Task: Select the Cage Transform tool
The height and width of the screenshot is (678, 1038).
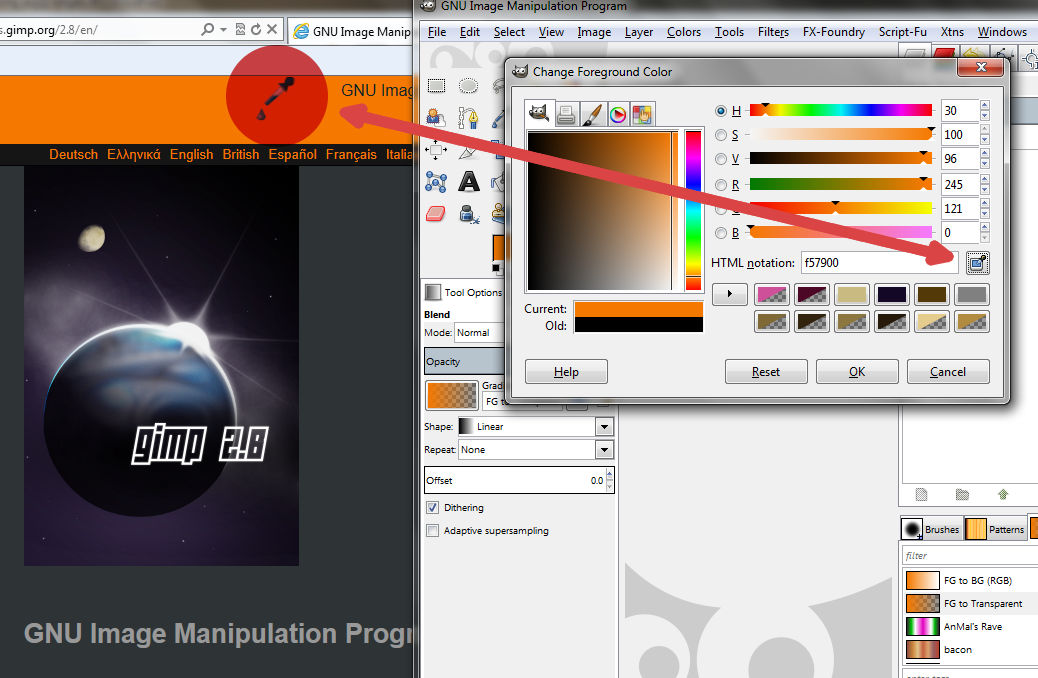Action: [x=436, y=181]
